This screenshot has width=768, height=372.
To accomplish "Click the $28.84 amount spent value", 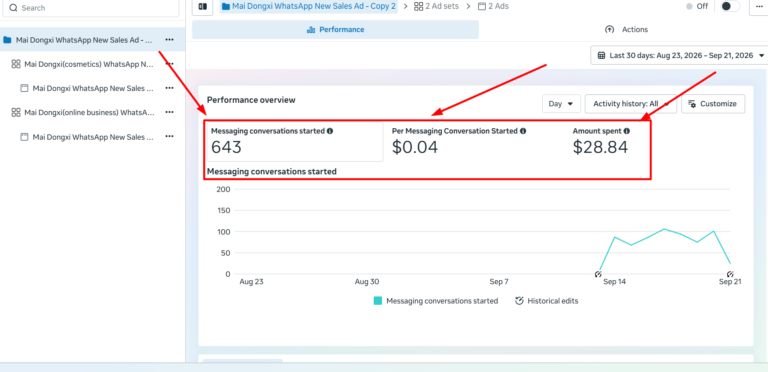I will tap(600, 147).
